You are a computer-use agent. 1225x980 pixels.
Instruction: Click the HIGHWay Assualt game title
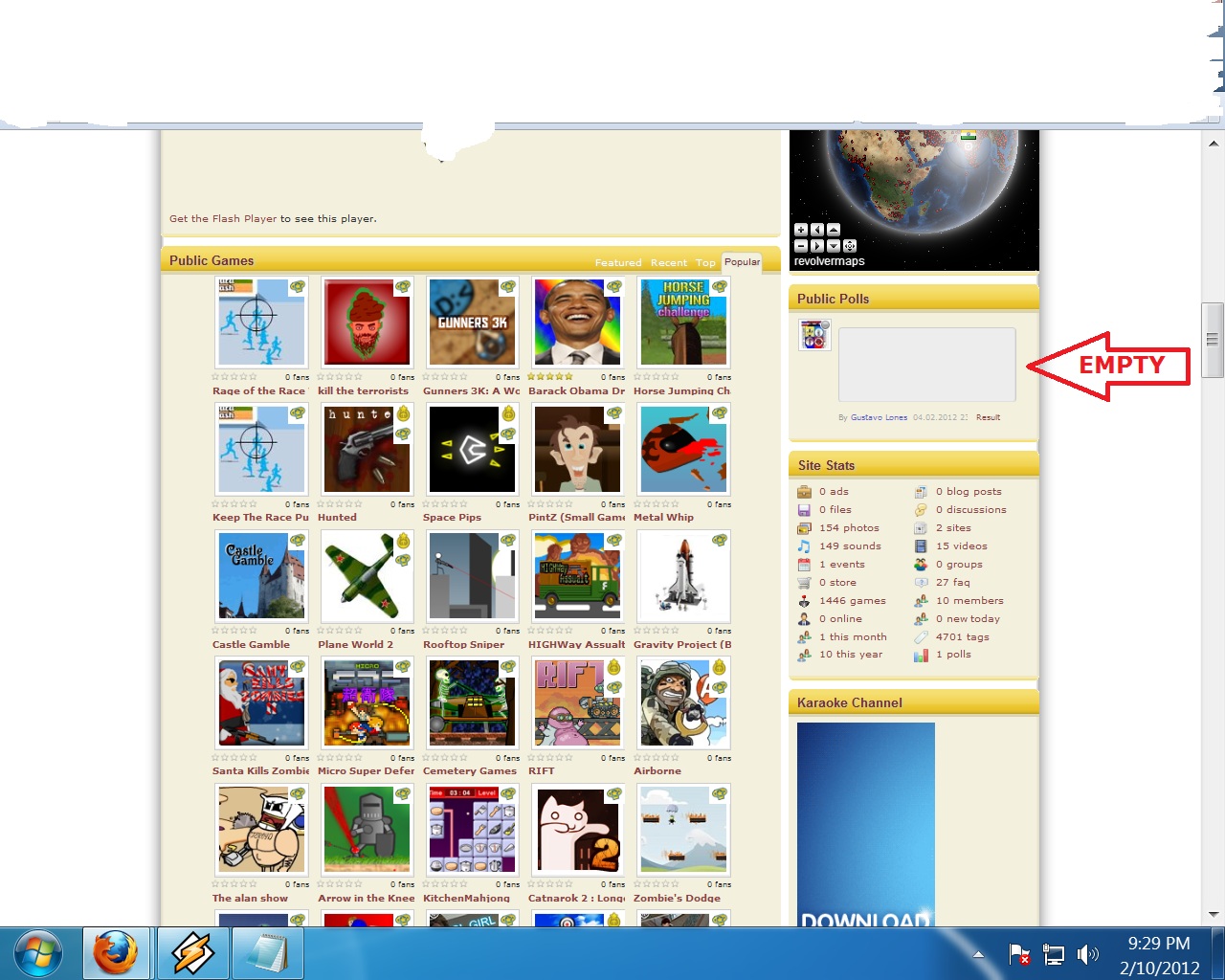[x=577, y=645]
